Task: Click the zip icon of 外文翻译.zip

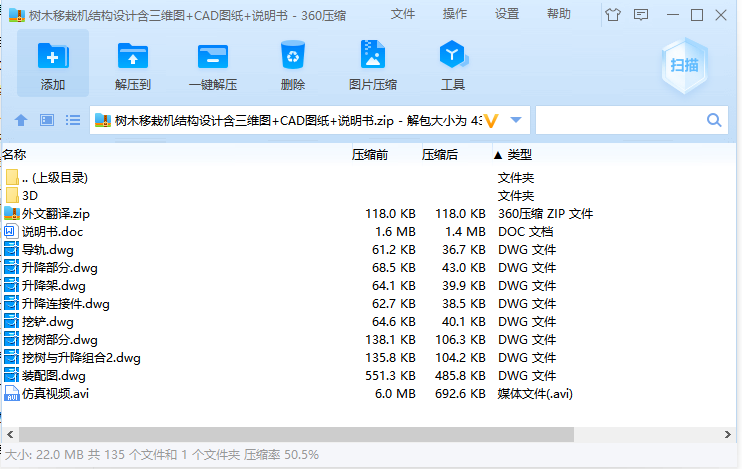Action: pos(11,213)
